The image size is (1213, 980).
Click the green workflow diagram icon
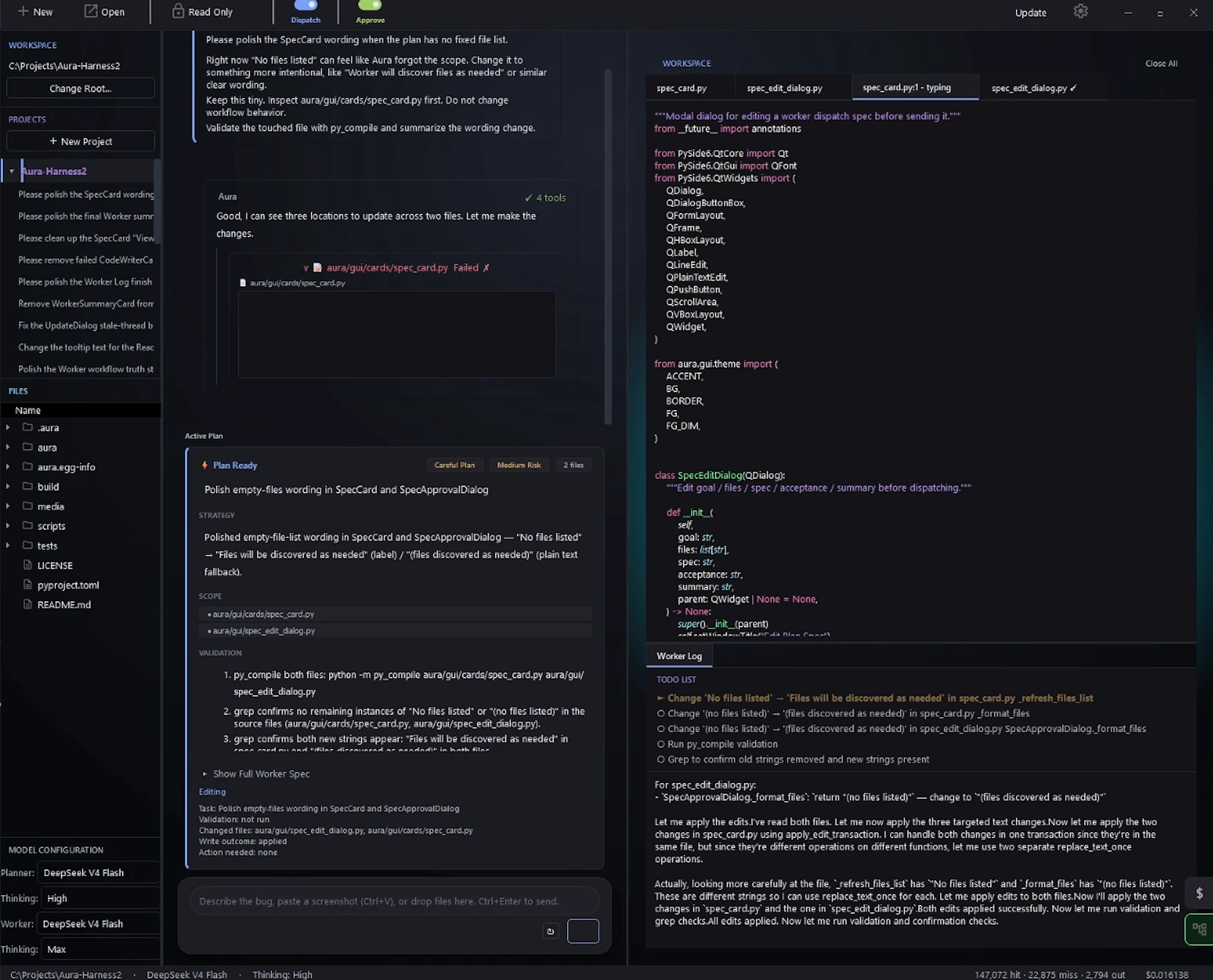click(x=1199, y=929)
